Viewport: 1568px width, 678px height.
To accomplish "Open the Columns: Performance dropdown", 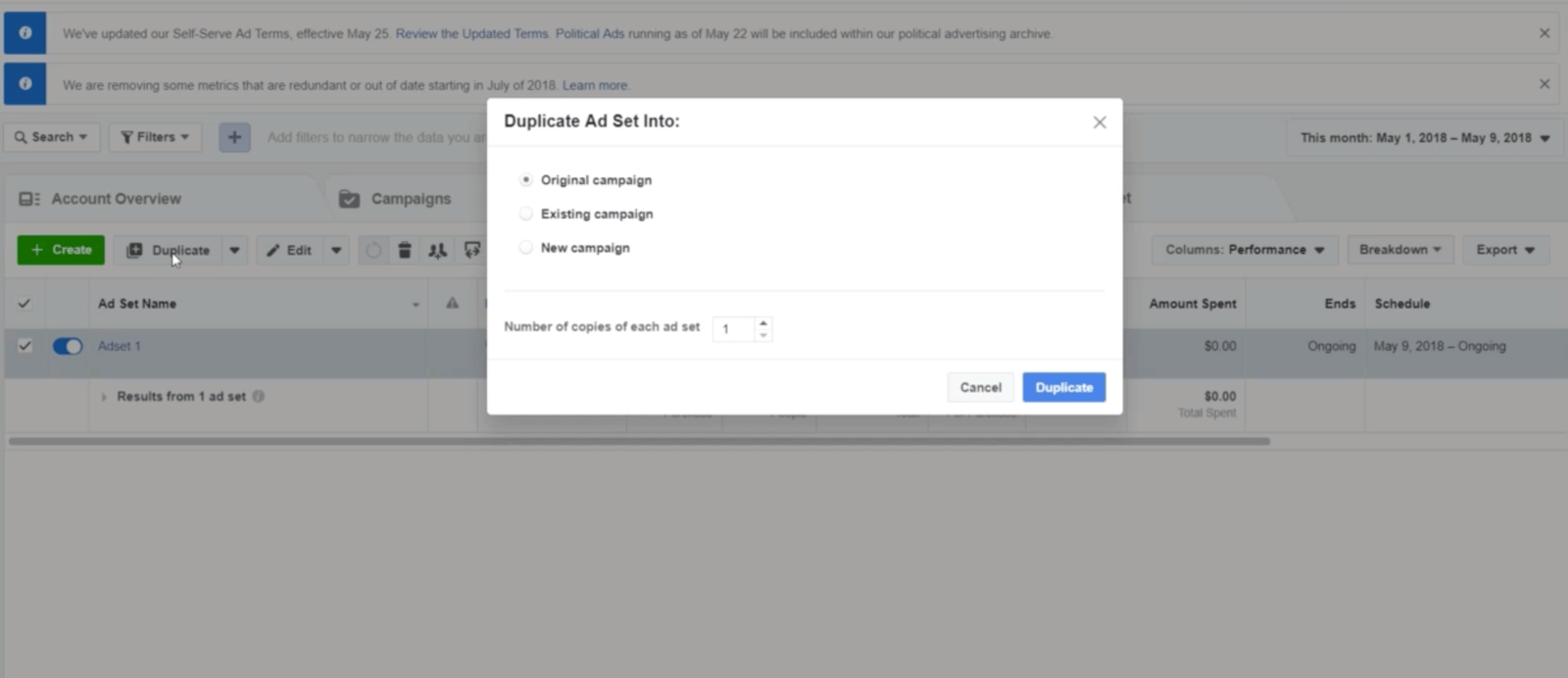I will (1245, 250).
